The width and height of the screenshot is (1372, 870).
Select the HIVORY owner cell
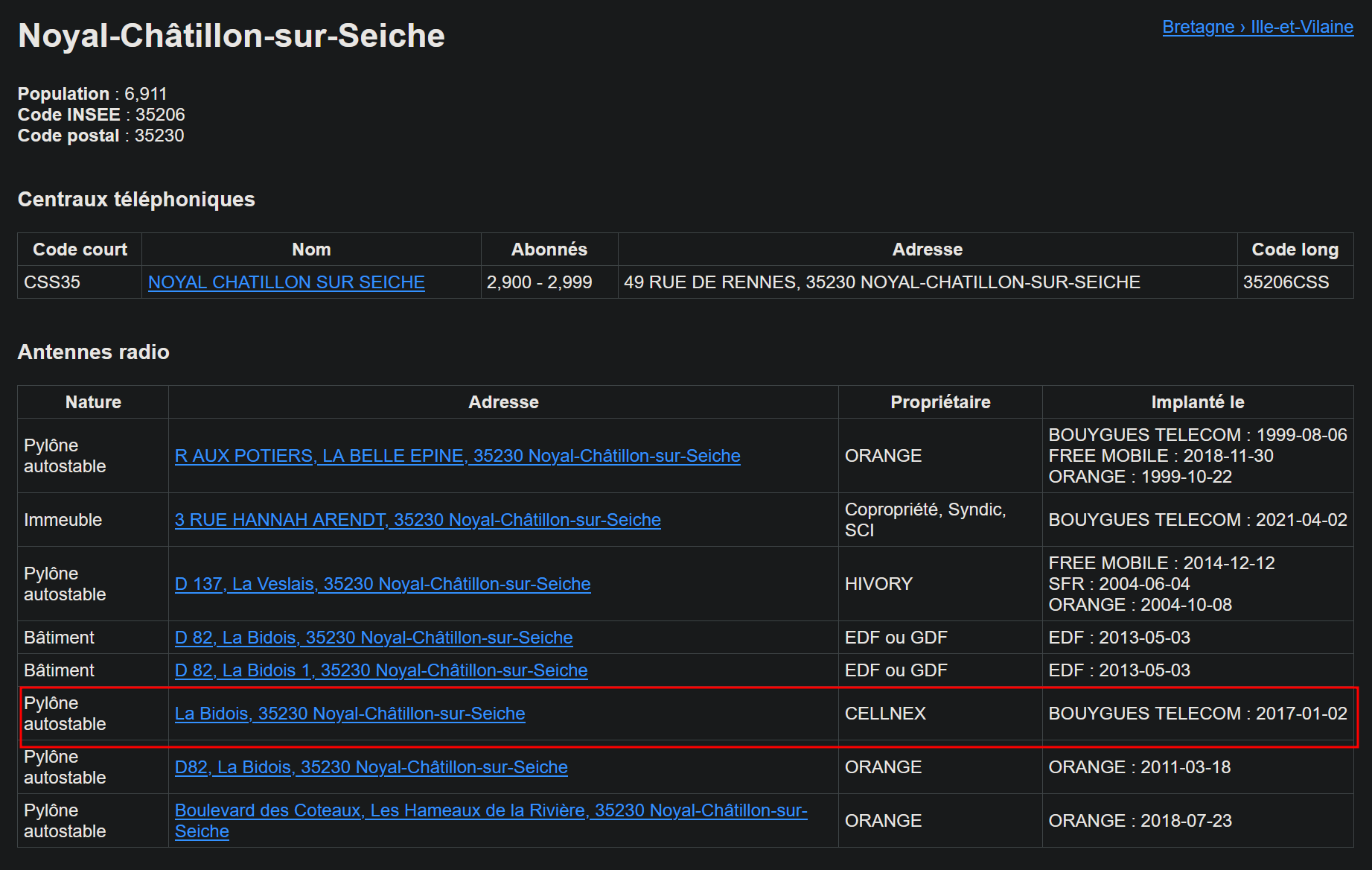point(940,584)
